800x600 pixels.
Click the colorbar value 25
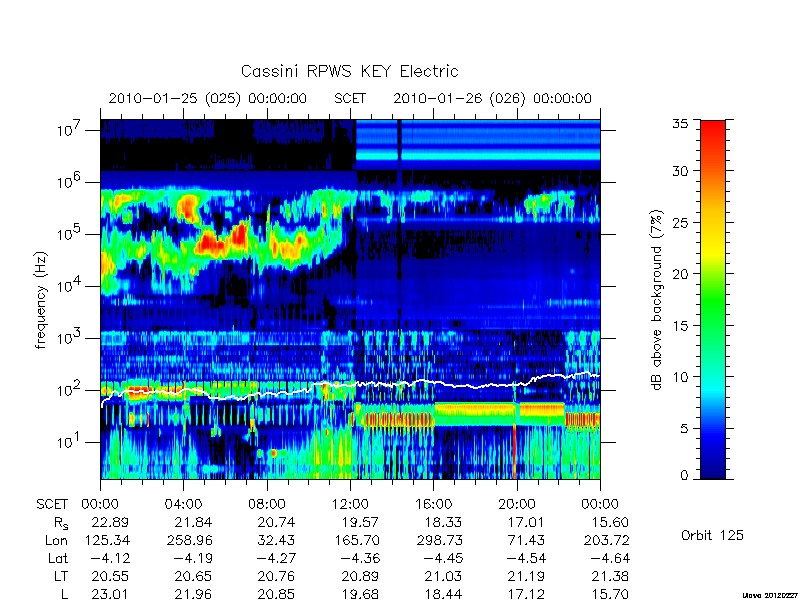680,222
